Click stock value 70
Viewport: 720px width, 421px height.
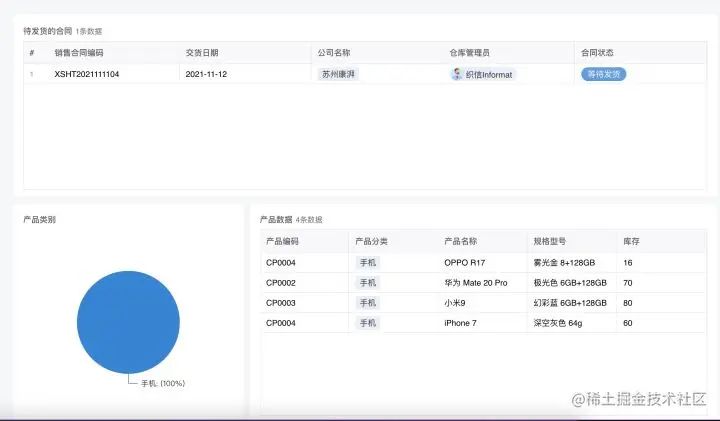(x=628, y=283)
